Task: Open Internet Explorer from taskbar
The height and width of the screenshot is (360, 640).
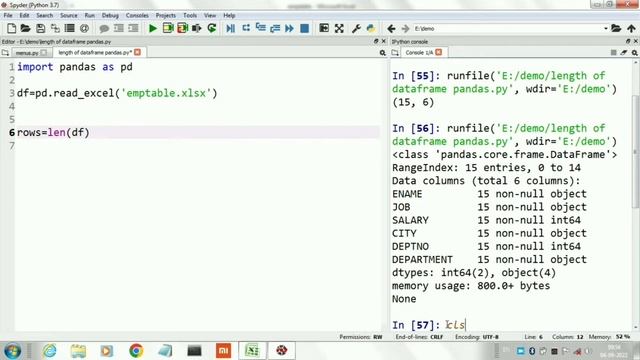Action: 49,351
